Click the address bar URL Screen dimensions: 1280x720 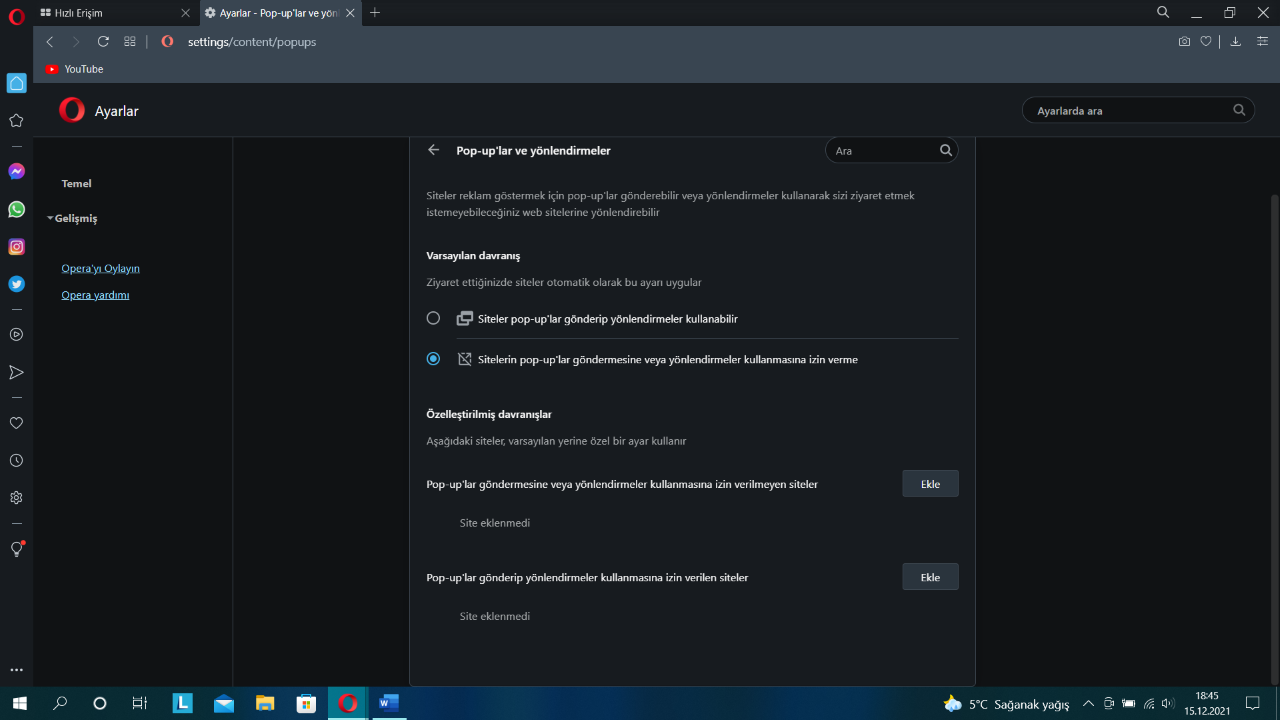point(252,42)
